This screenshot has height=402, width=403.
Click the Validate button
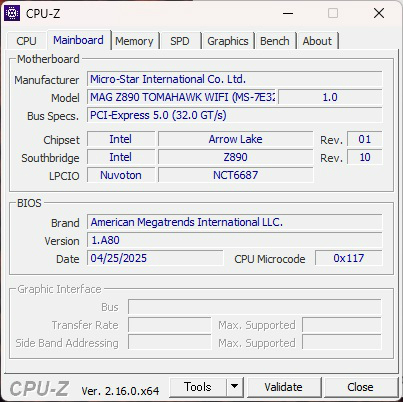point(284,387)
